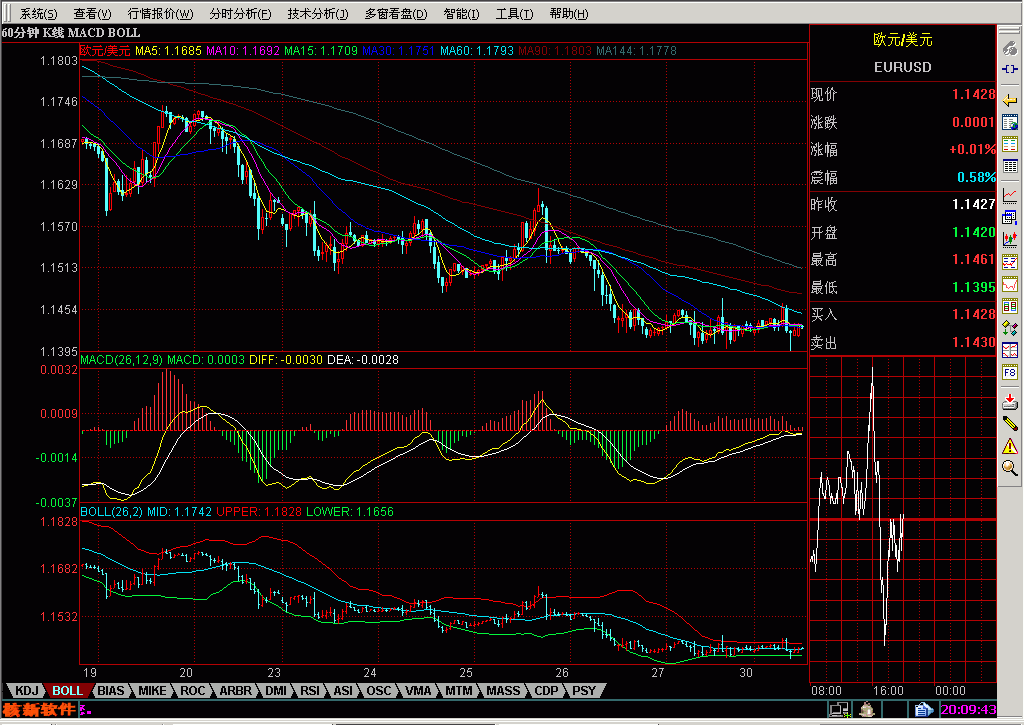
Task: Click the MACD(26,12,9) indicator label
Action: (x=121, y=360)
